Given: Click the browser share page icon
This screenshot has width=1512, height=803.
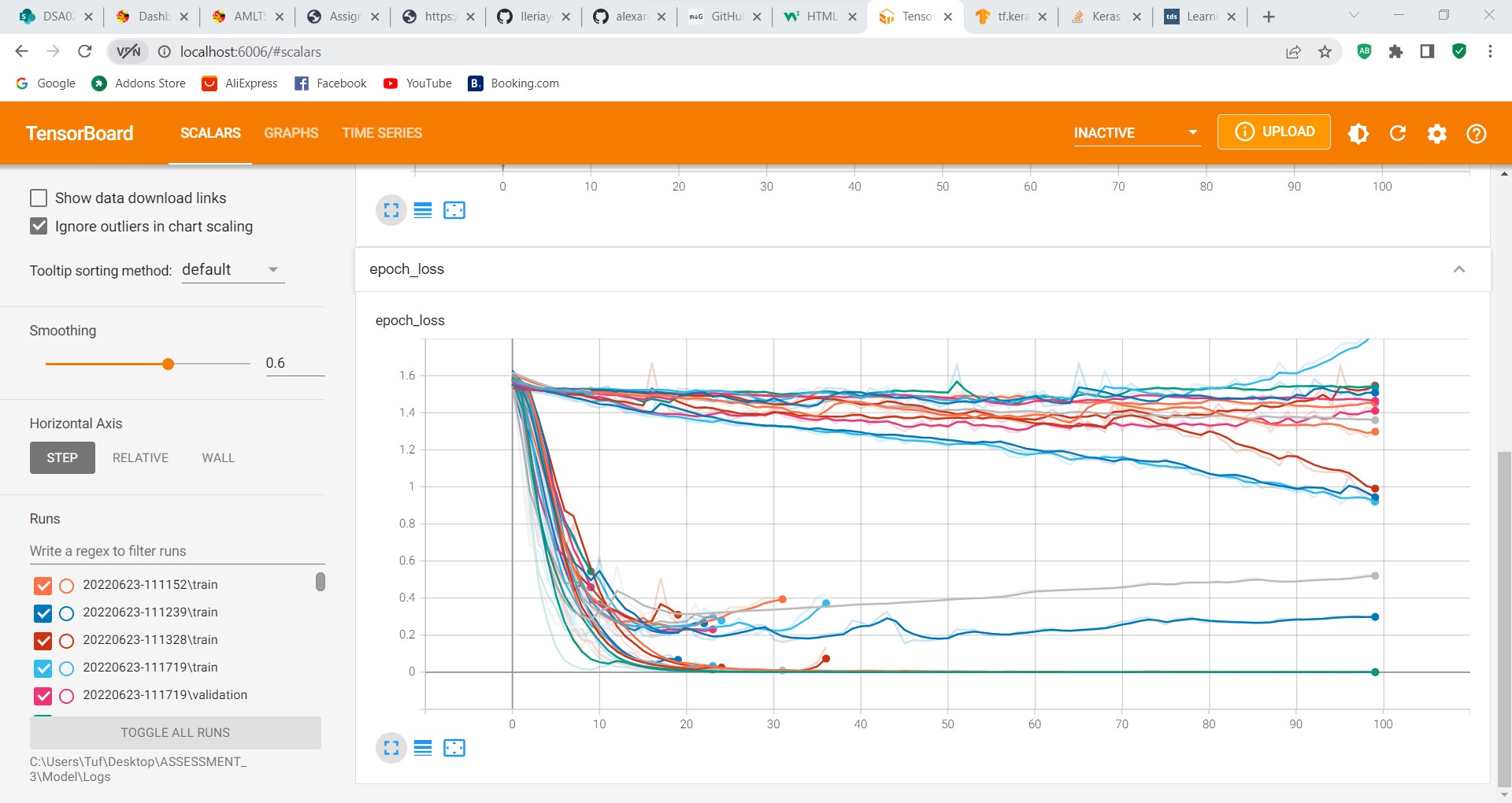Looking at the screenshot, I should [x=1293, y=52].
